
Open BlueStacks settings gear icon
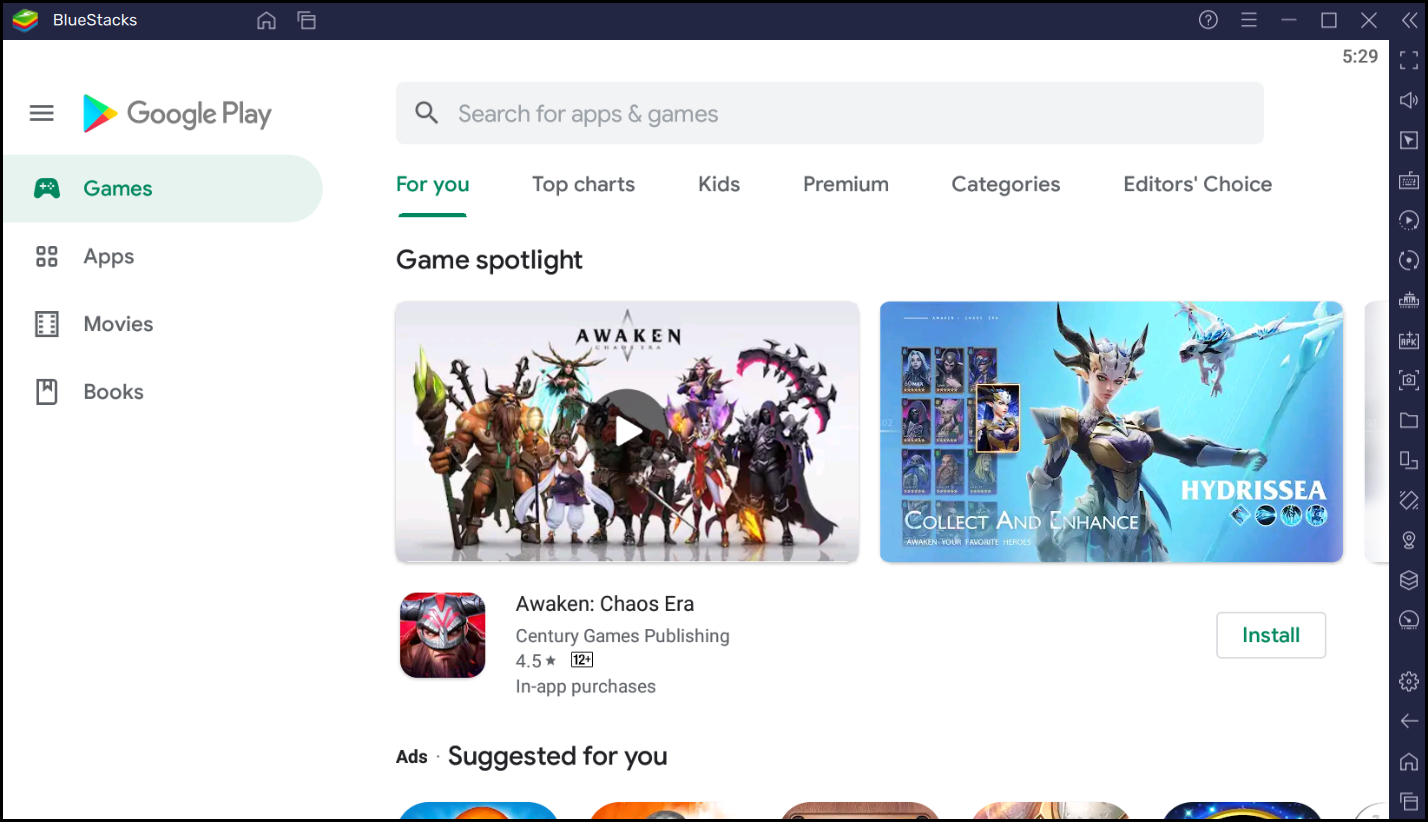pyautogui.click(x=1408, y=681)
